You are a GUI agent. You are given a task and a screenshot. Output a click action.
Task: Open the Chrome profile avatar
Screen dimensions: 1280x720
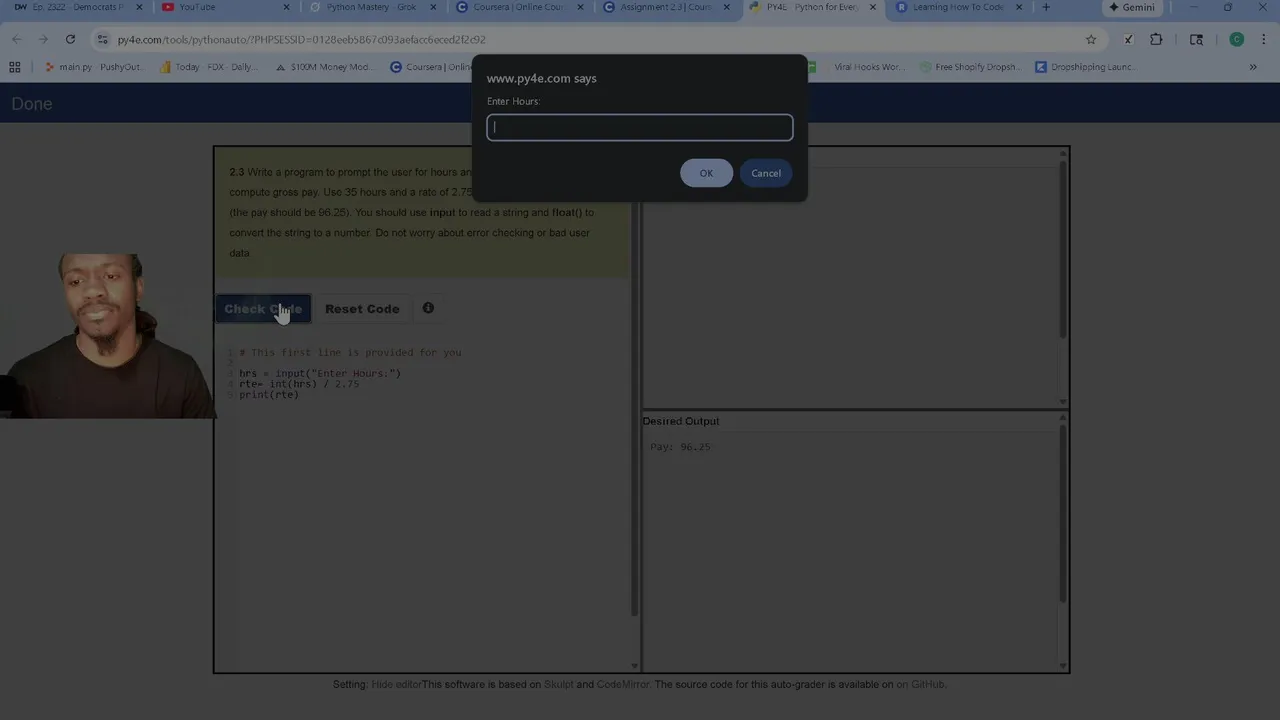pyautogui.click(x=1237, y=39)
